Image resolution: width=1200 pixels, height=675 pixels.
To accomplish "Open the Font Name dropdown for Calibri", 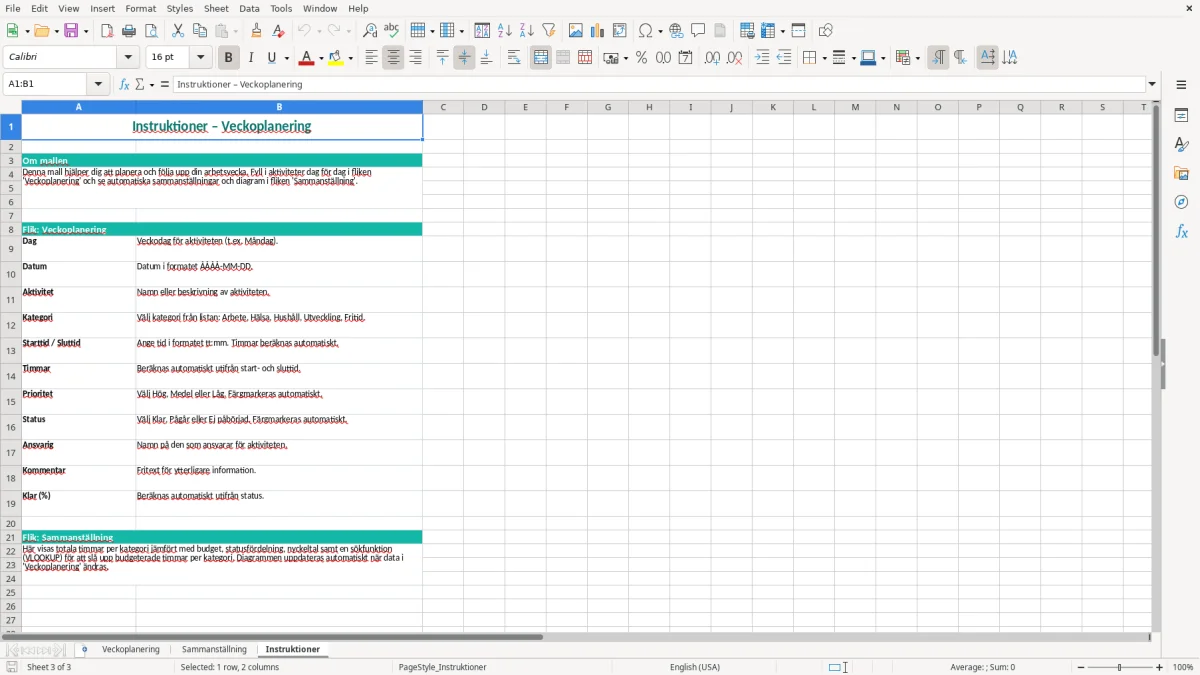I will (x=128, y=58).
